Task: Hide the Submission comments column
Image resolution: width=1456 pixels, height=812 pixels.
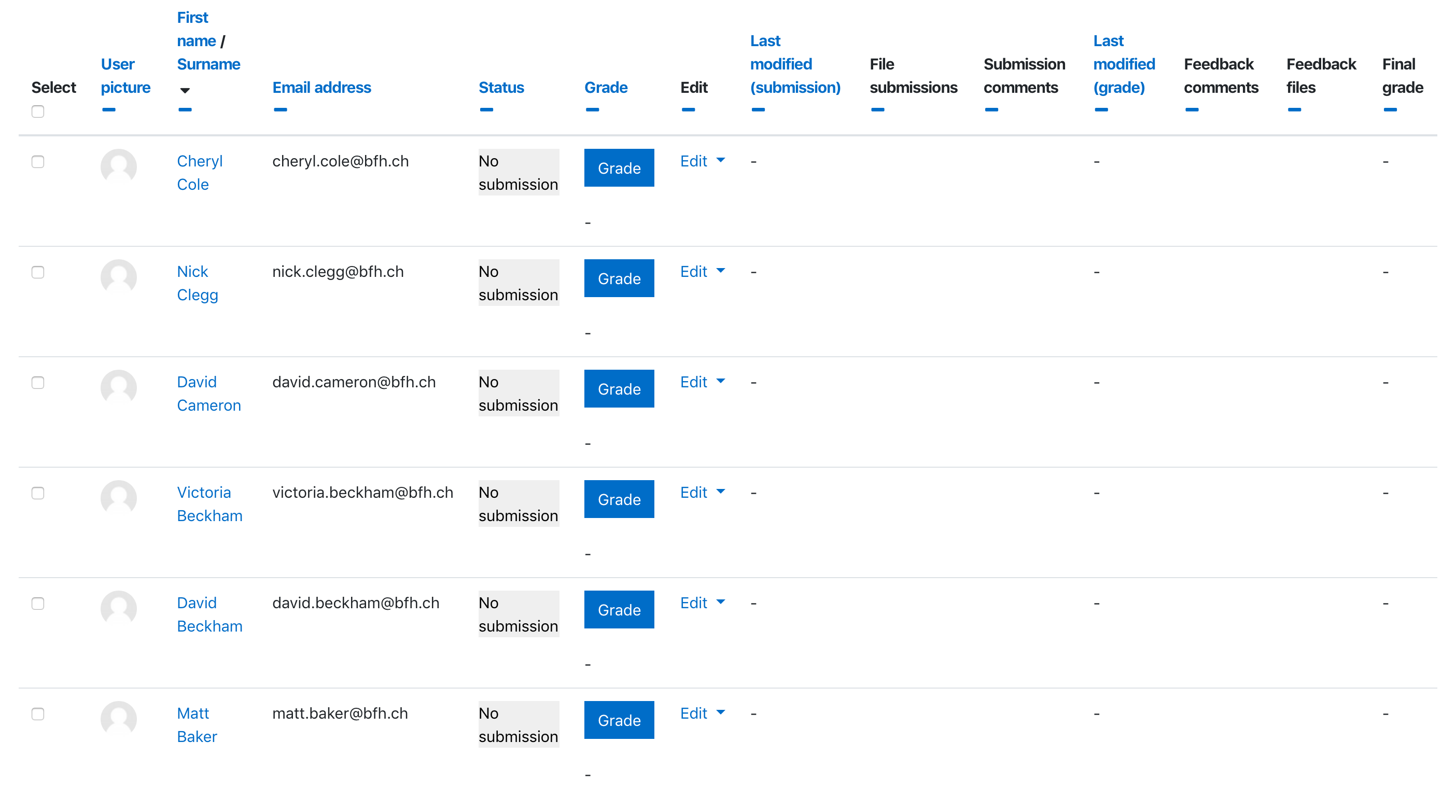Action: 991,109
